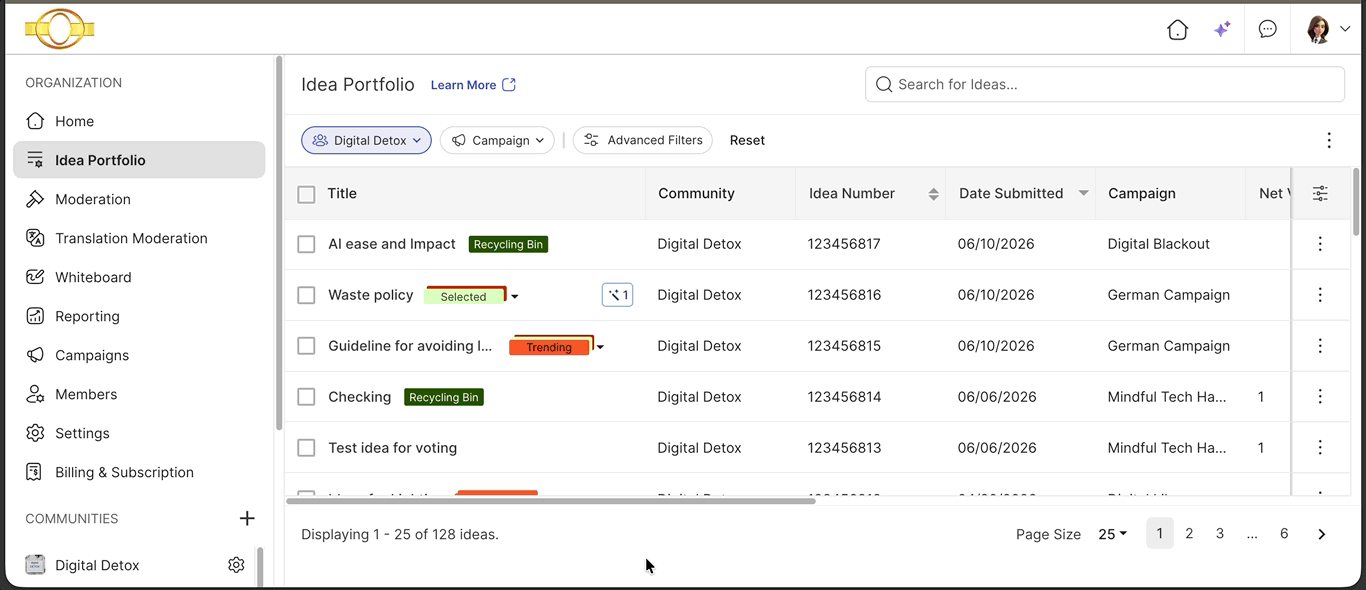1366x590 pixels.
Task: Open the home icon in top bar
Action: (x=1177, y=30)
